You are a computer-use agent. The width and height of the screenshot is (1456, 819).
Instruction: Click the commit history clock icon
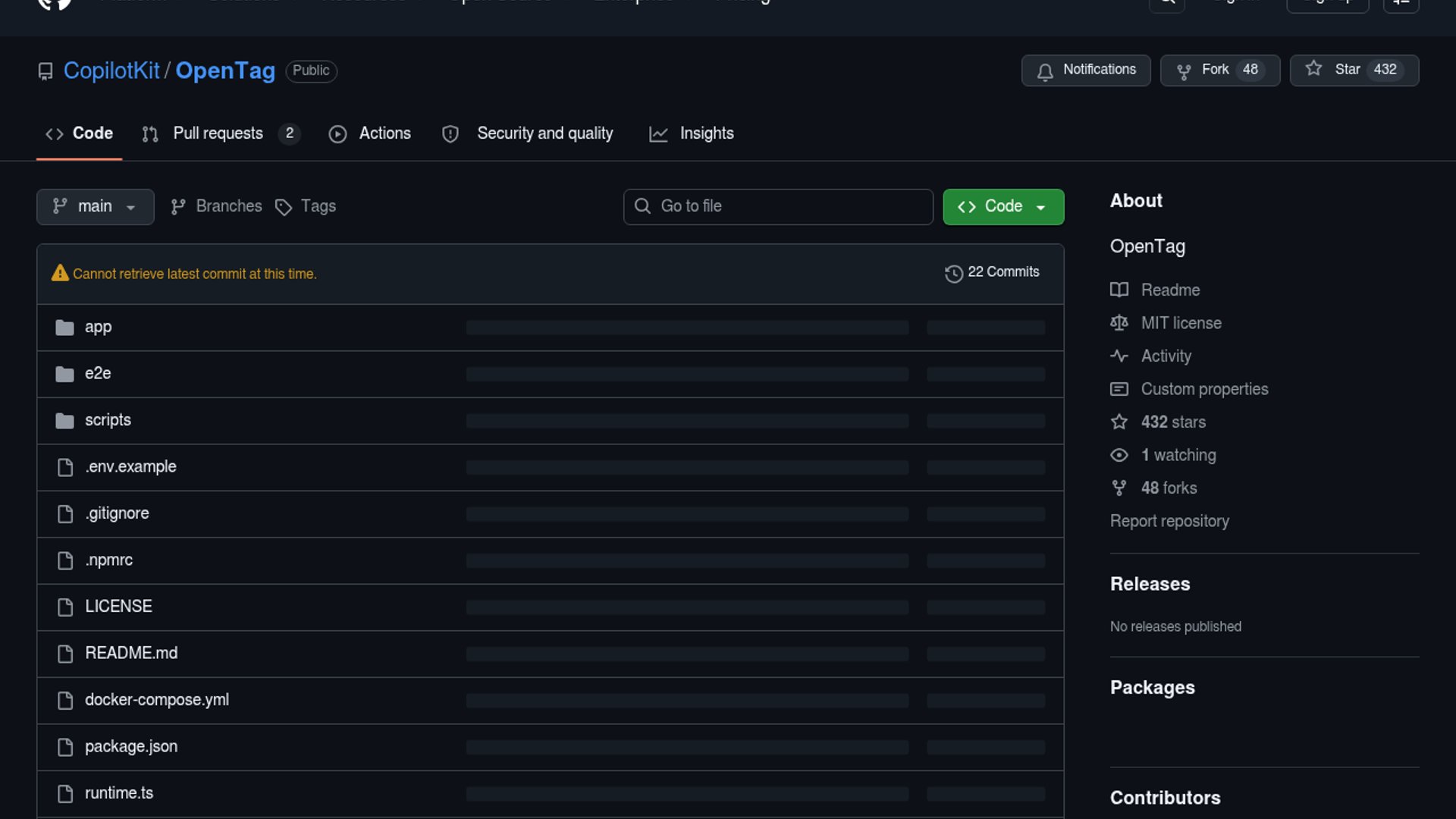pyautogui.click(x=953, y=273)
